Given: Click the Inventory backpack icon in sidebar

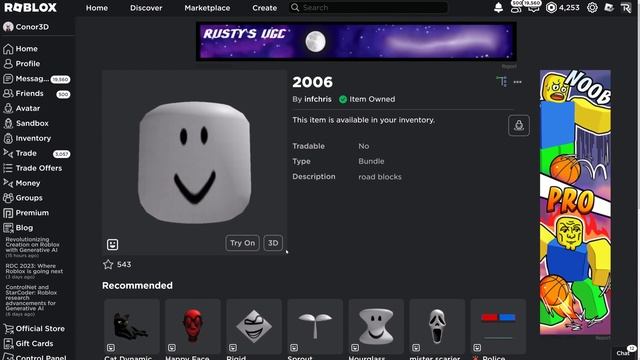Looking at the screenshot, I should (x=8, y=138).
